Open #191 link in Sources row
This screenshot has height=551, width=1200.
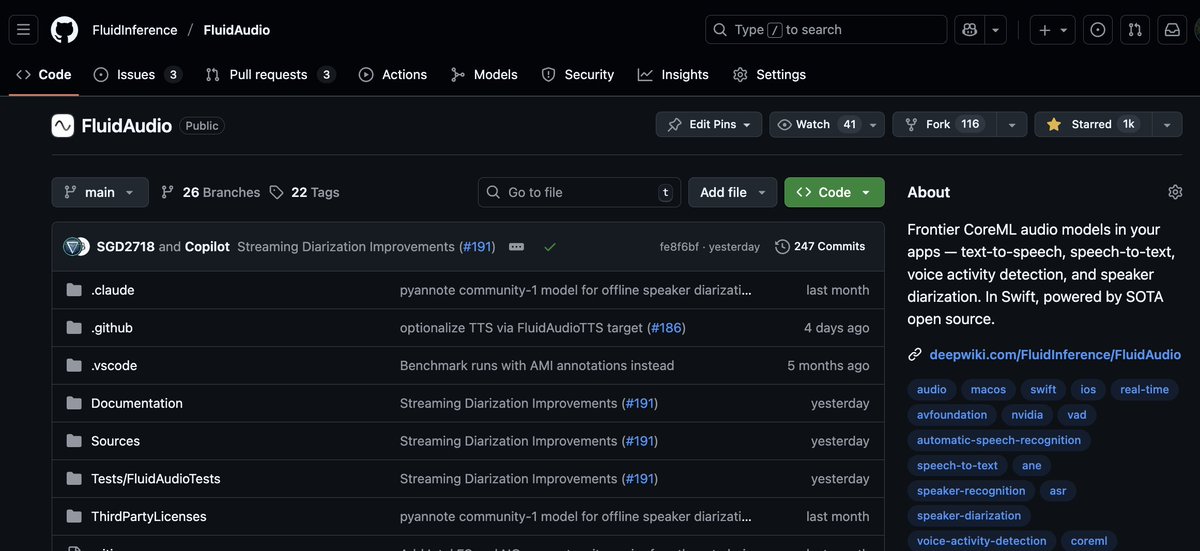coord(640,441)
